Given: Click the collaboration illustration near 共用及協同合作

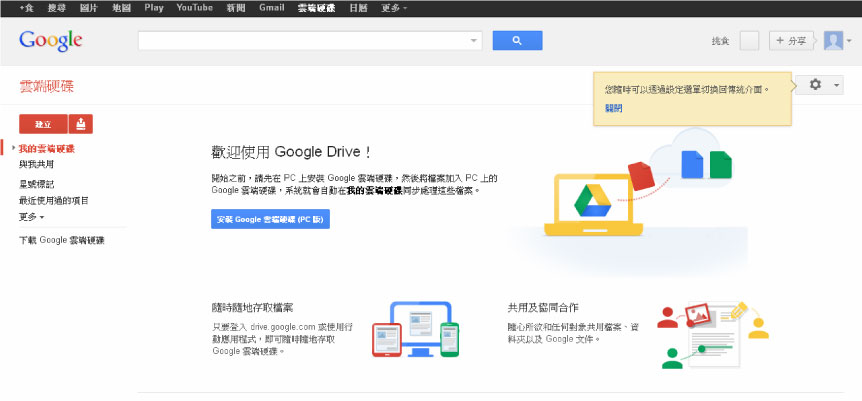Looking at the screenshot, I should click(713, 334).
